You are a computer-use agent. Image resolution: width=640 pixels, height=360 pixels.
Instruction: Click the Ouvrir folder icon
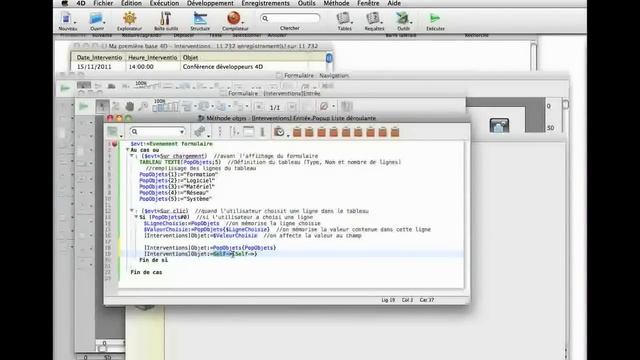pos(96,19)
